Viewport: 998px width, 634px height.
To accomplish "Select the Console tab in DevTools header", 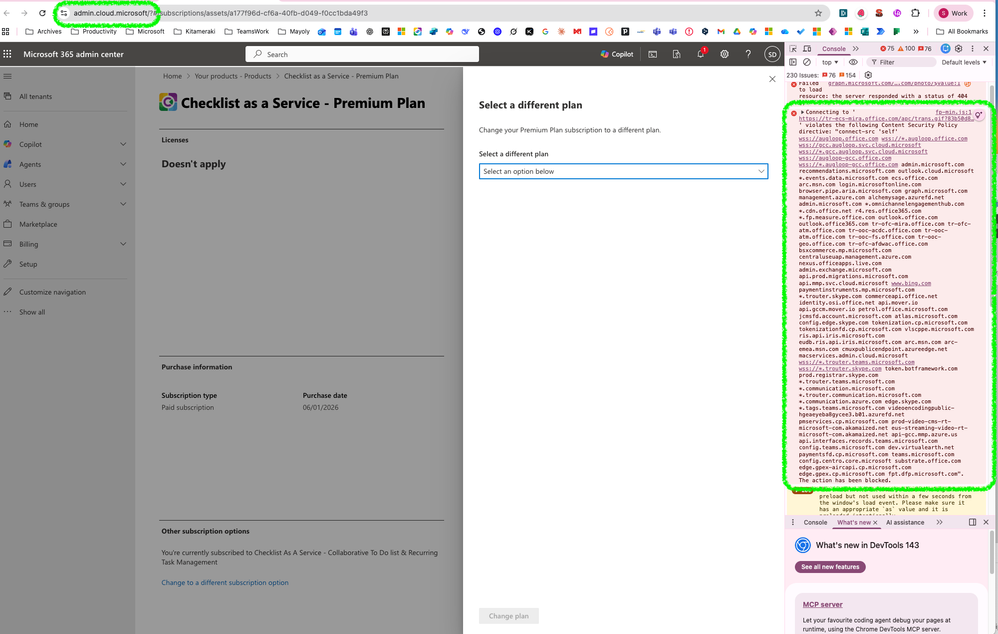I will (x=833, y=48).
